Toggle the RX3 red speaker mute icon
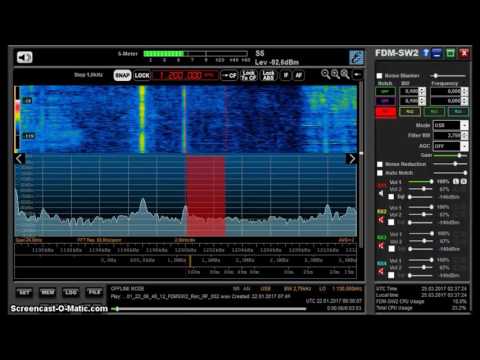 click(x=381, y=246)
